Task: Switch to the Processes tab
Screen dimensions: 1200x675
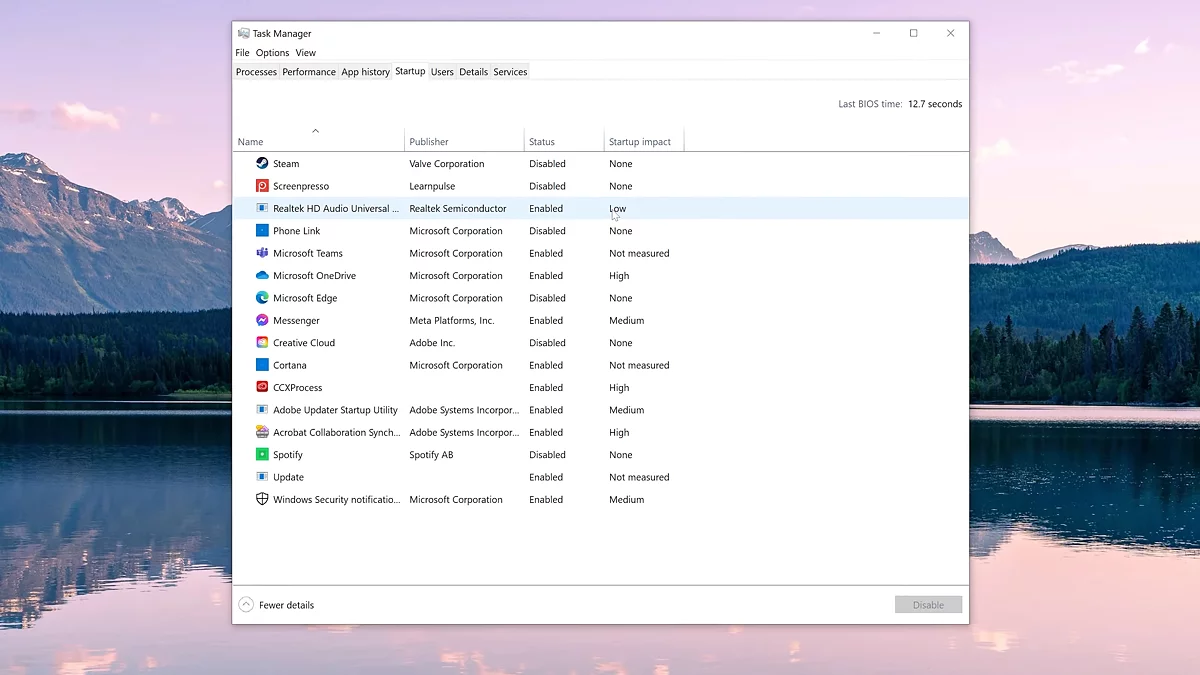Action: (x=256, y=71)
